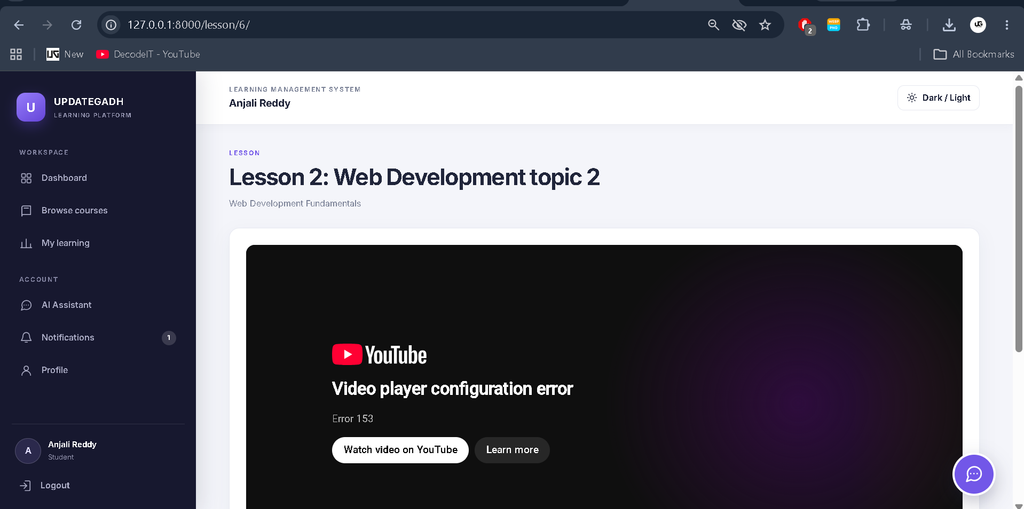Click the Browse courses book icon
The height and width of the screenshot is (509, 1024).
26,210
